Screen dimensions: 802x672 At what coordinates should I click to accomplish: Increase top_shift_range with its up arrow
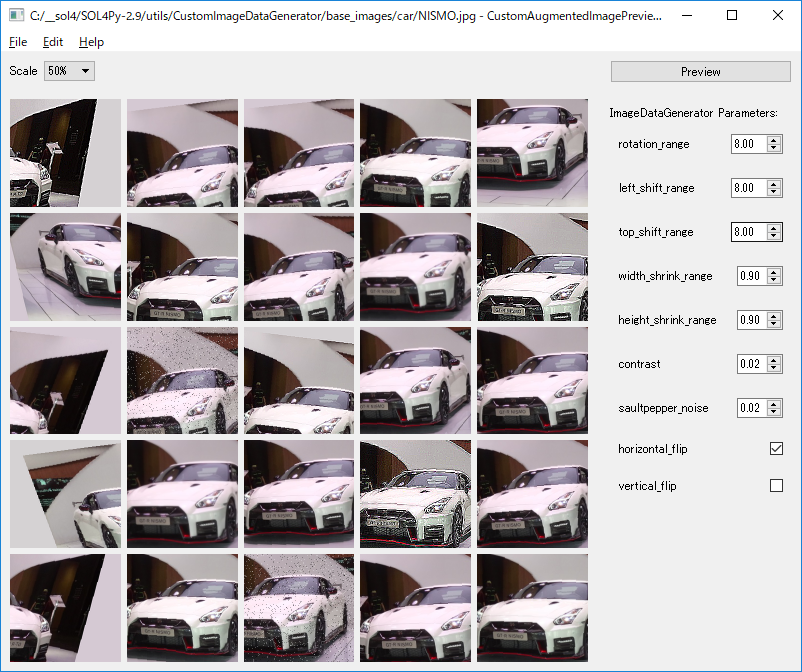coord(774,228)
